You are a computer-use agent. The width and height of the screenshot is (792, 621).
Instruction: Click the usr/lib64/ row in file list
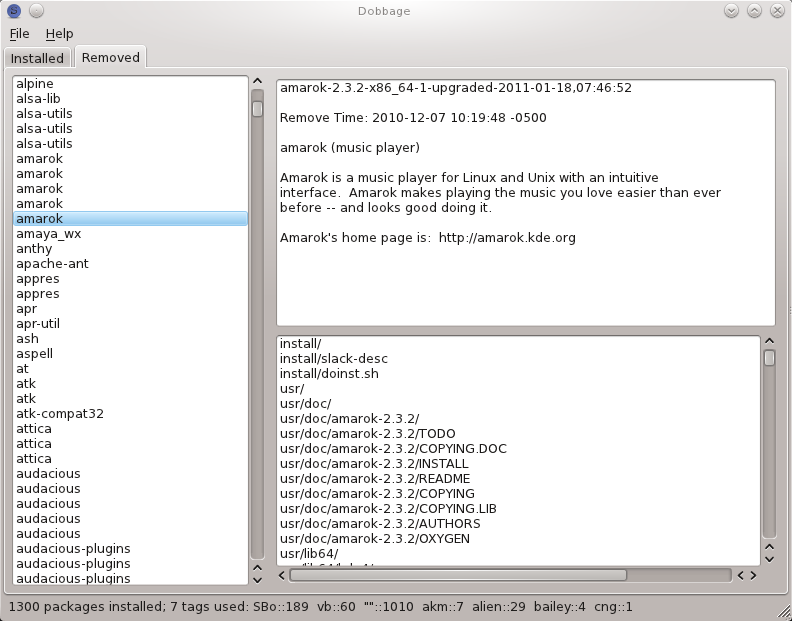(x=519, y=553)
